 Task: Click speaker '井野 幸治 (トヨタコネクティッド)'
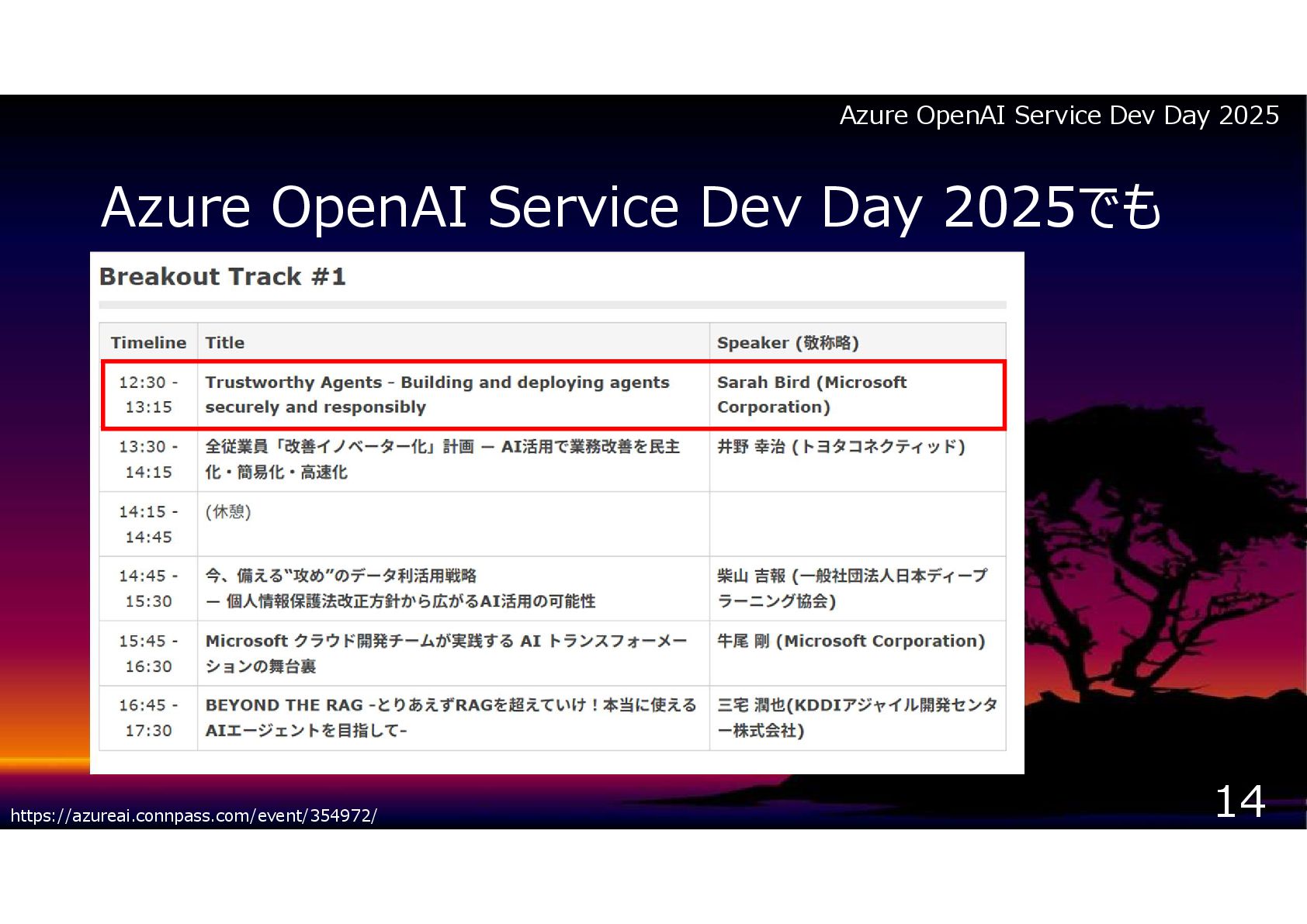[841, 447]
